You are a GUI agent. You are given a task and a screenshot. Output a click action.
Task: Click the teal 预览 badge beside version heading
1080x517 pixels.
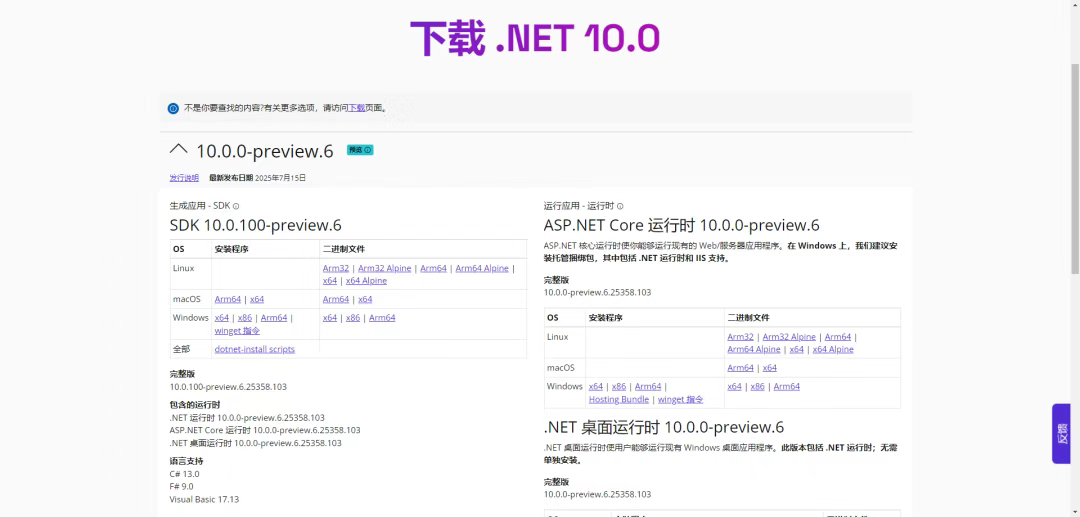[x=360, y=150]
